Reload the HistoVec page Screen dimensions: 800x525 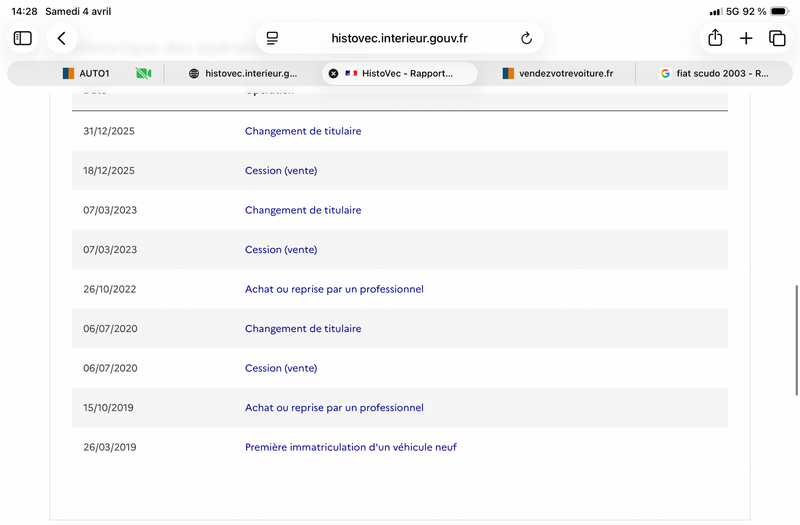(527, 38)
